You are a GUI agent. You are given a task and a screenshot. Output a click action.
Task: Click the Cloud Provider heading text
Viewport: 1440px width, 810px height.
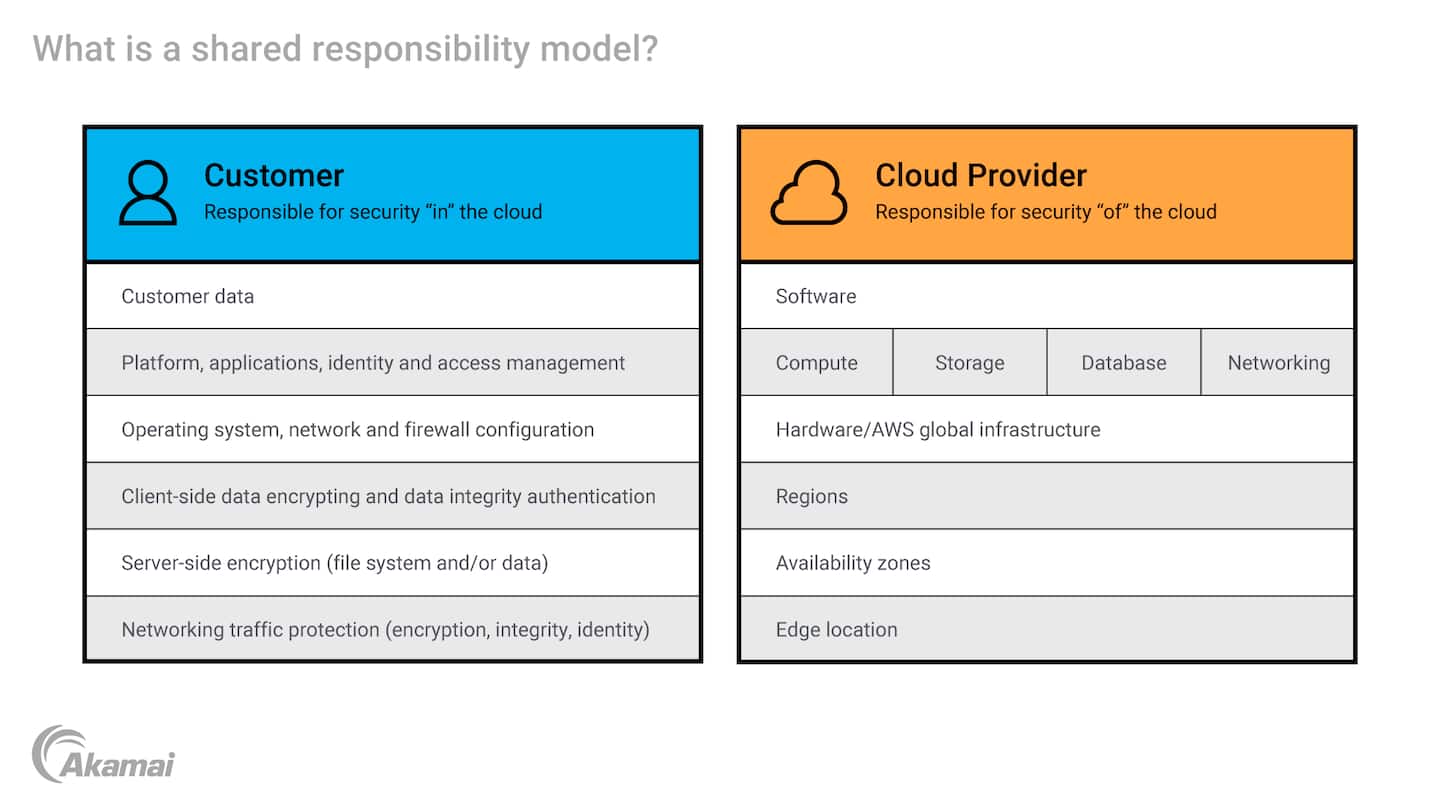pos(980,175)
